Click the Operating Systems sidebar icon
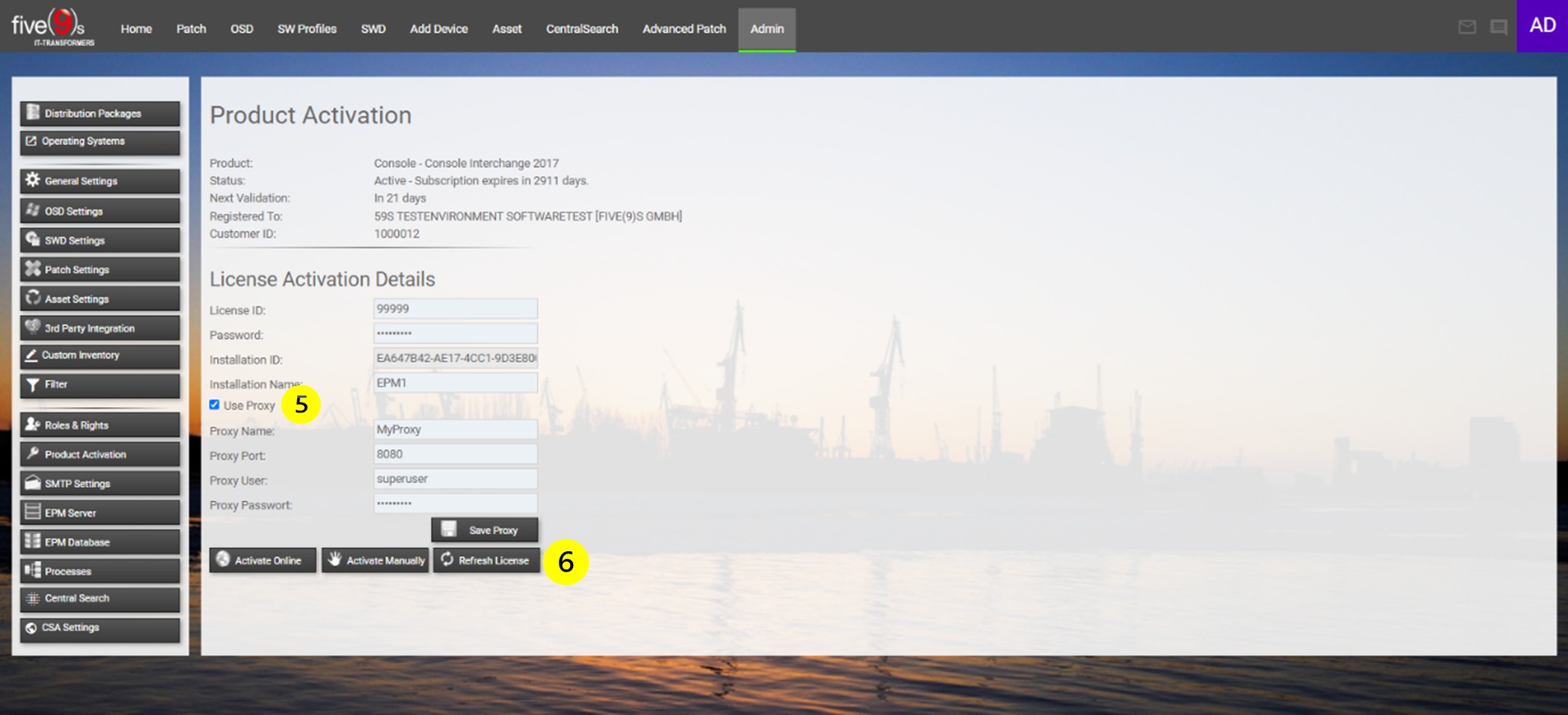The image size is (1568, 715). [x=31, y=141]
